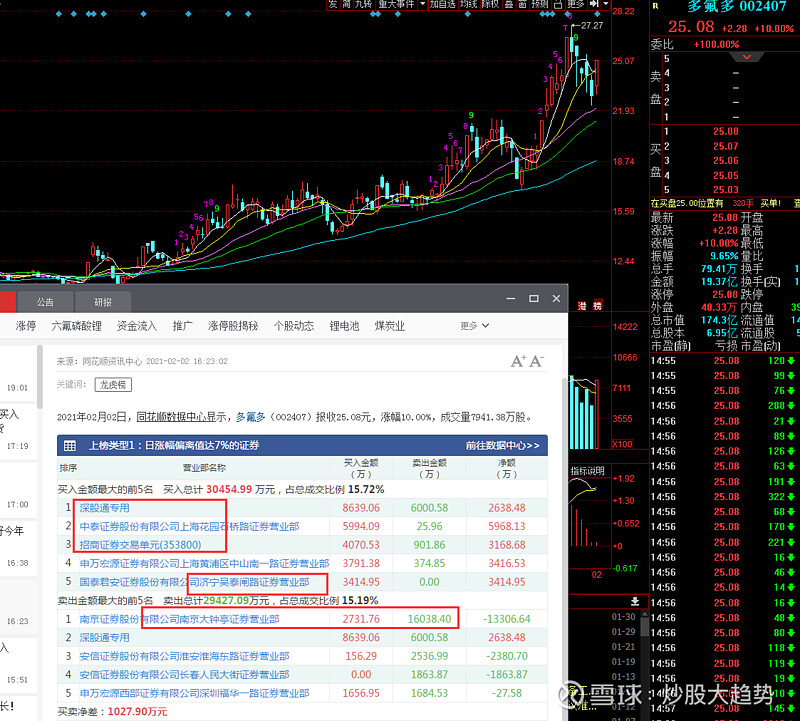
Task: Click the R badge beside stock name
Action: pyautogui.click(x=656, y=6)
